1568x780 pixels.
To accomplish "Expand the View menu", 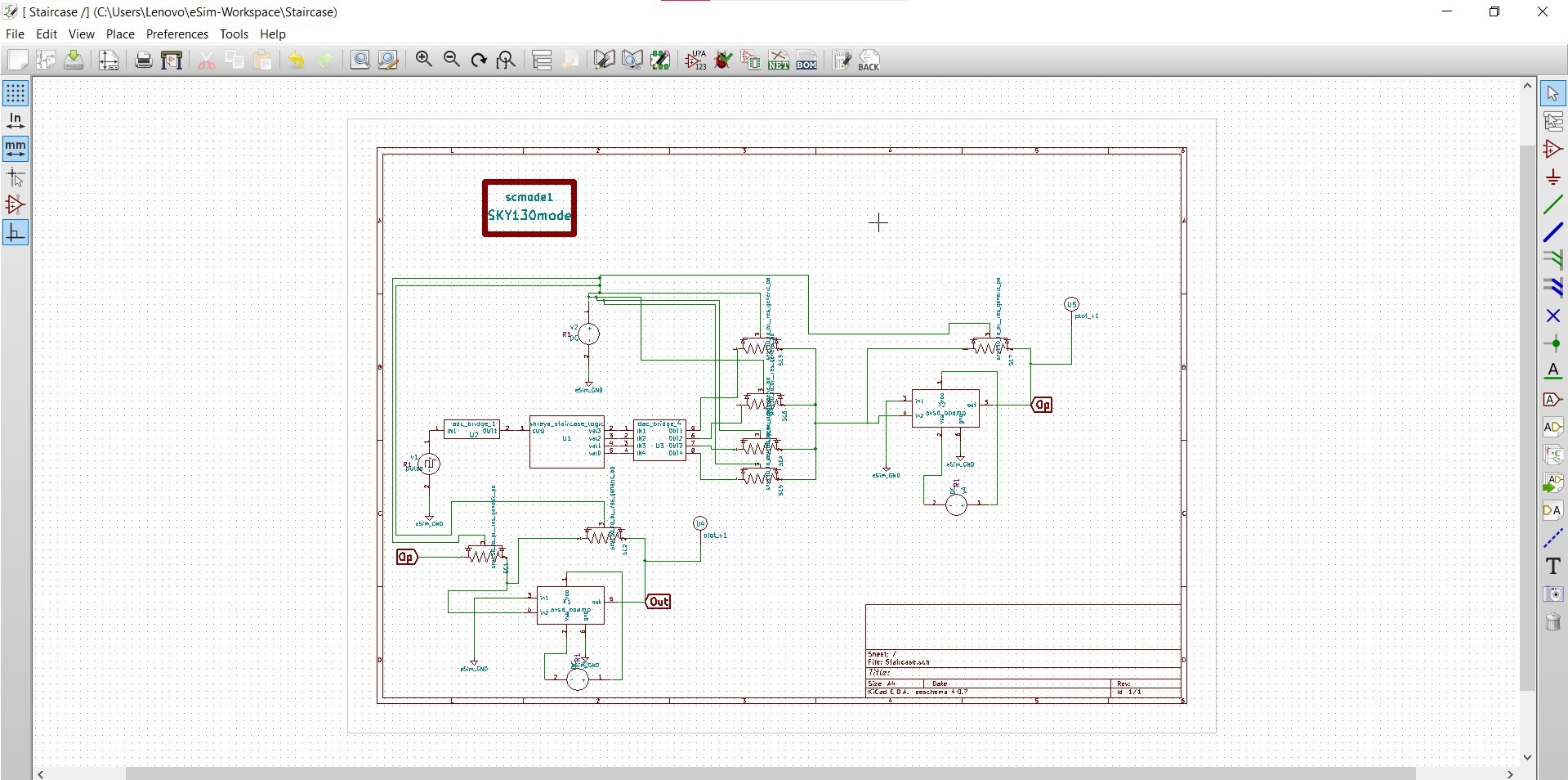I will (81, 34).
